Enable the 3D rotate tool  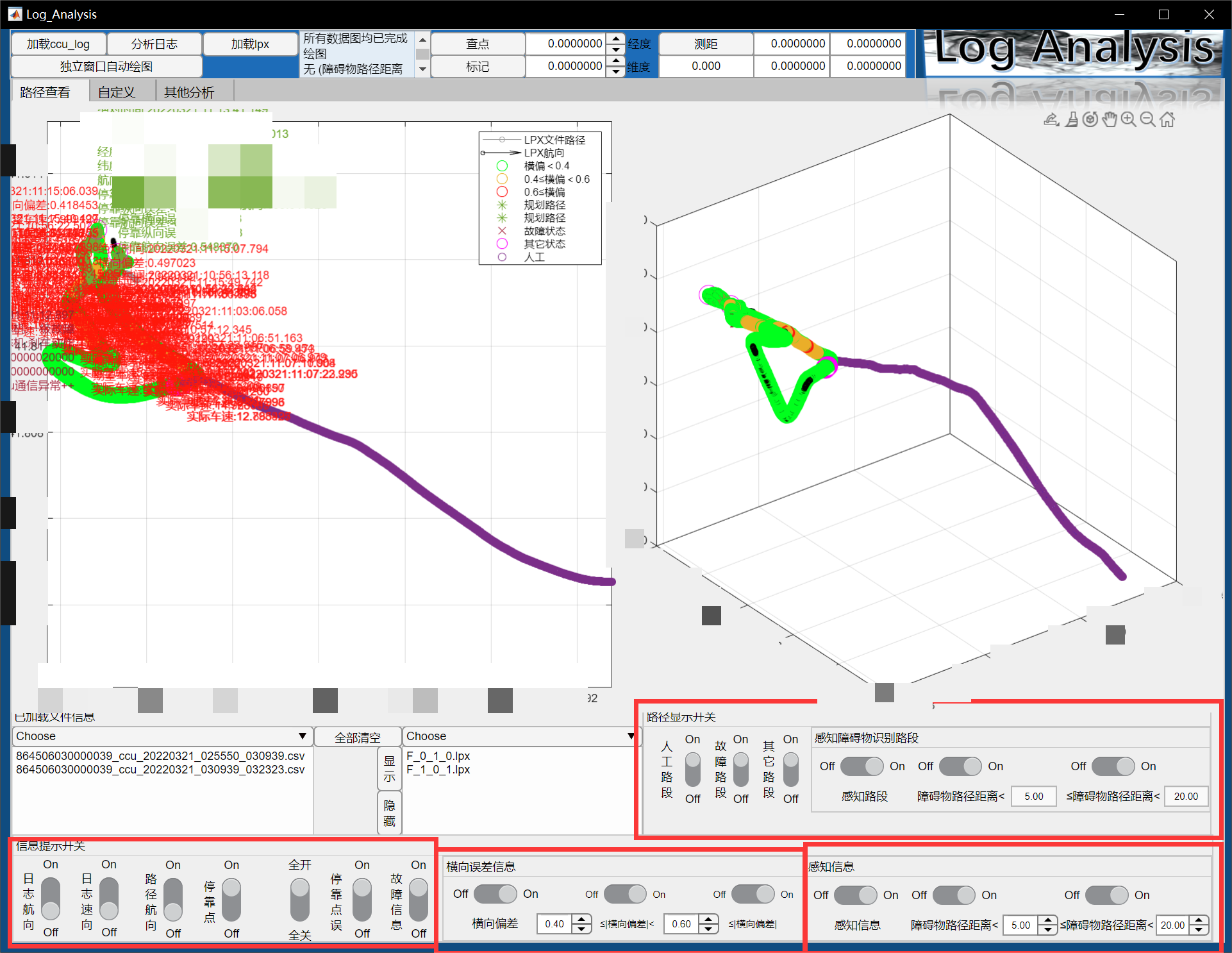pos(1090,119)
